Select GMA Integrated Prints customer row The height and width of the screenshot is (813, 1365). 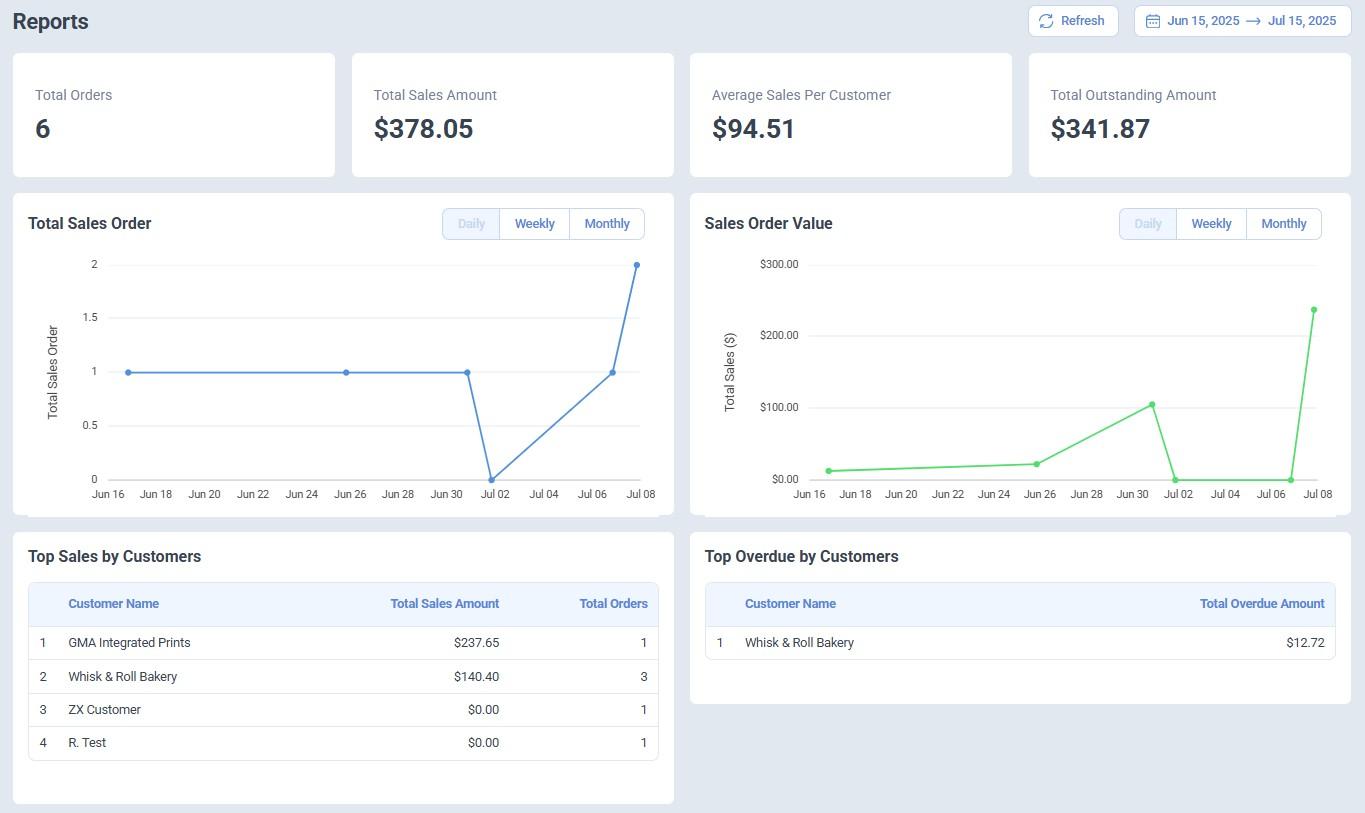[129, 643]
